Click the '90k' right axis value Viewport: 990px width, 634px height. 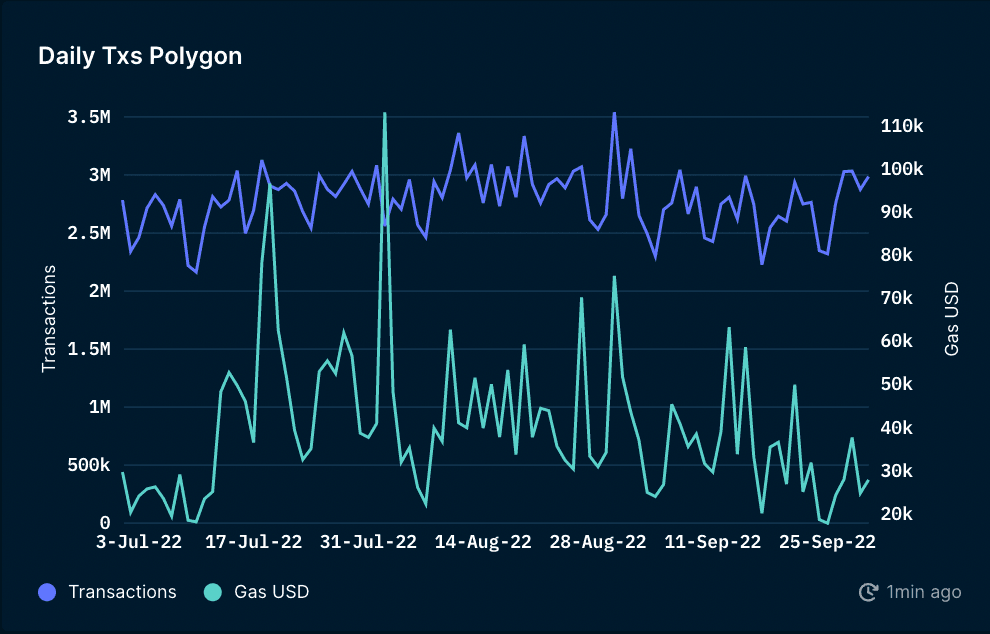897,212
